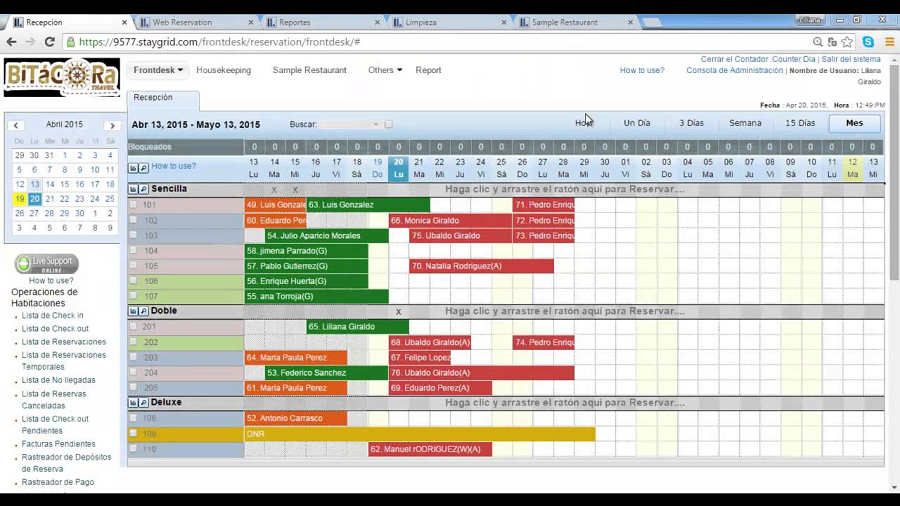Click the Bitacora Travel logo
900x506 pixels.
click(x=61, y=77)
